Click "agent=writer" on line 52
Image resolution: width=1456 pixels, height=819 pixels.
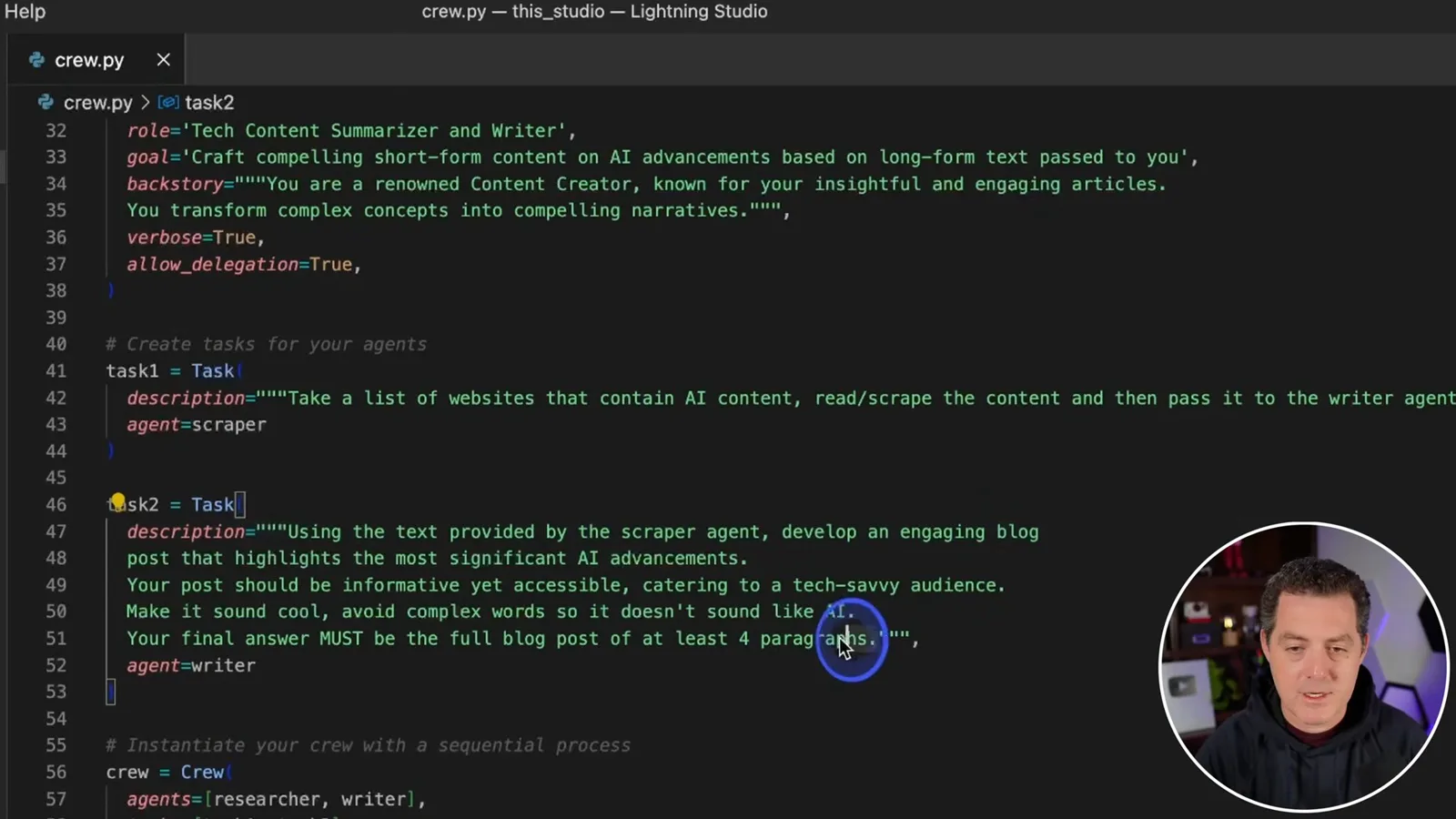(x=191, y=666)
